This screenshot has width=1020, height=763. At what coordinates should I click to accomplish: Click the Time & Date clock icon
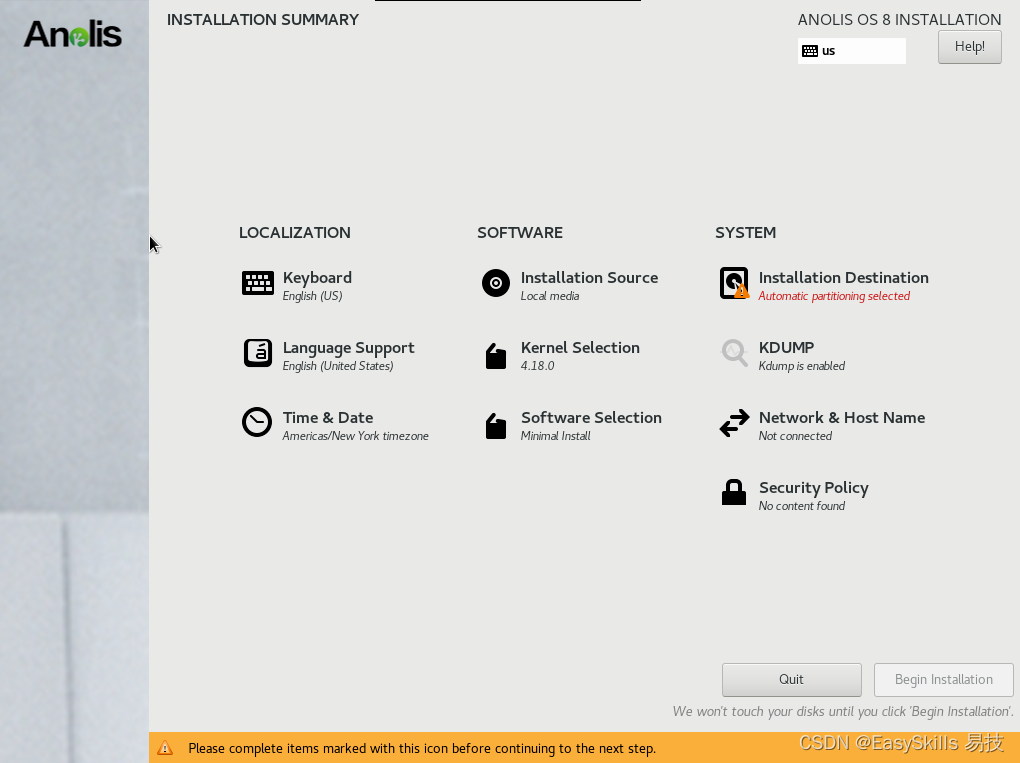click(x=257, y=423)
